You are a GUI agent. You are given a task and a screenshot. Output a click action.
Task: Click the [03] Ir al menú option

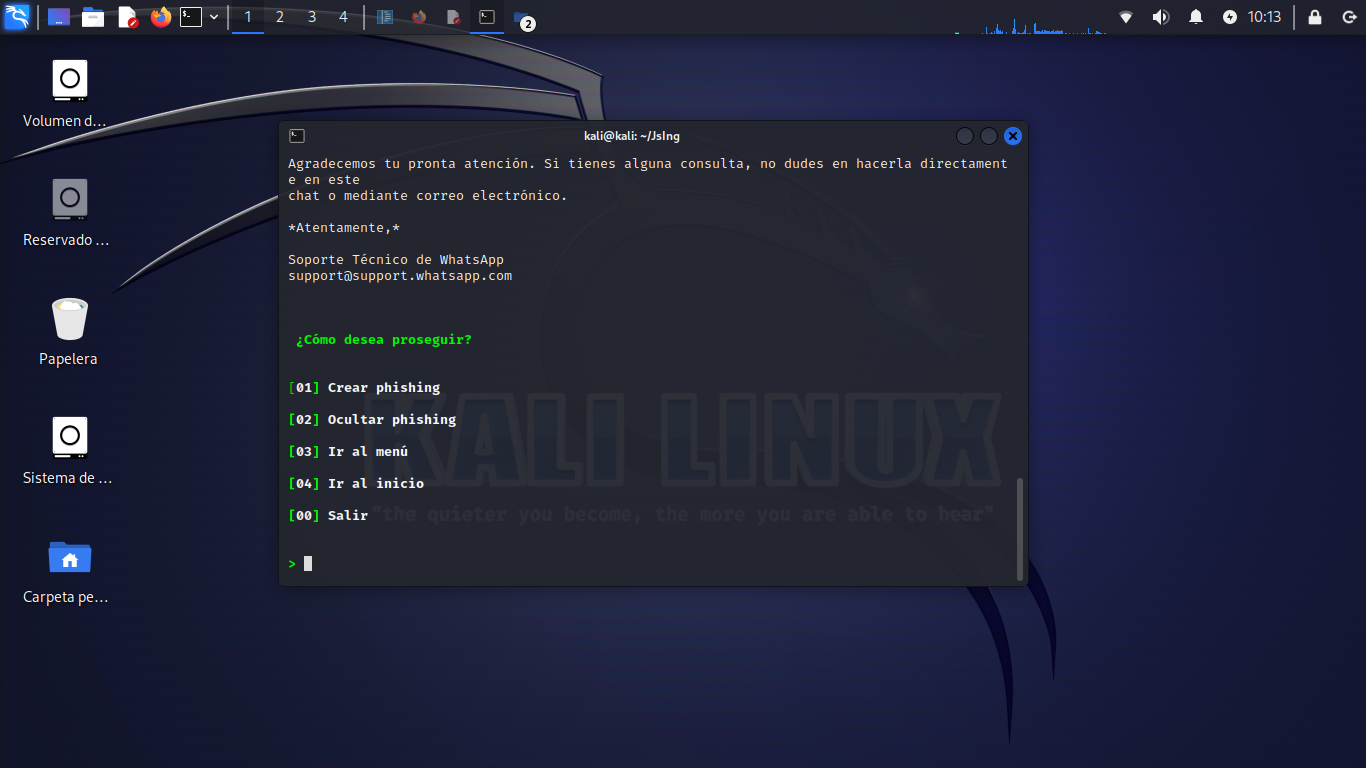348,452
